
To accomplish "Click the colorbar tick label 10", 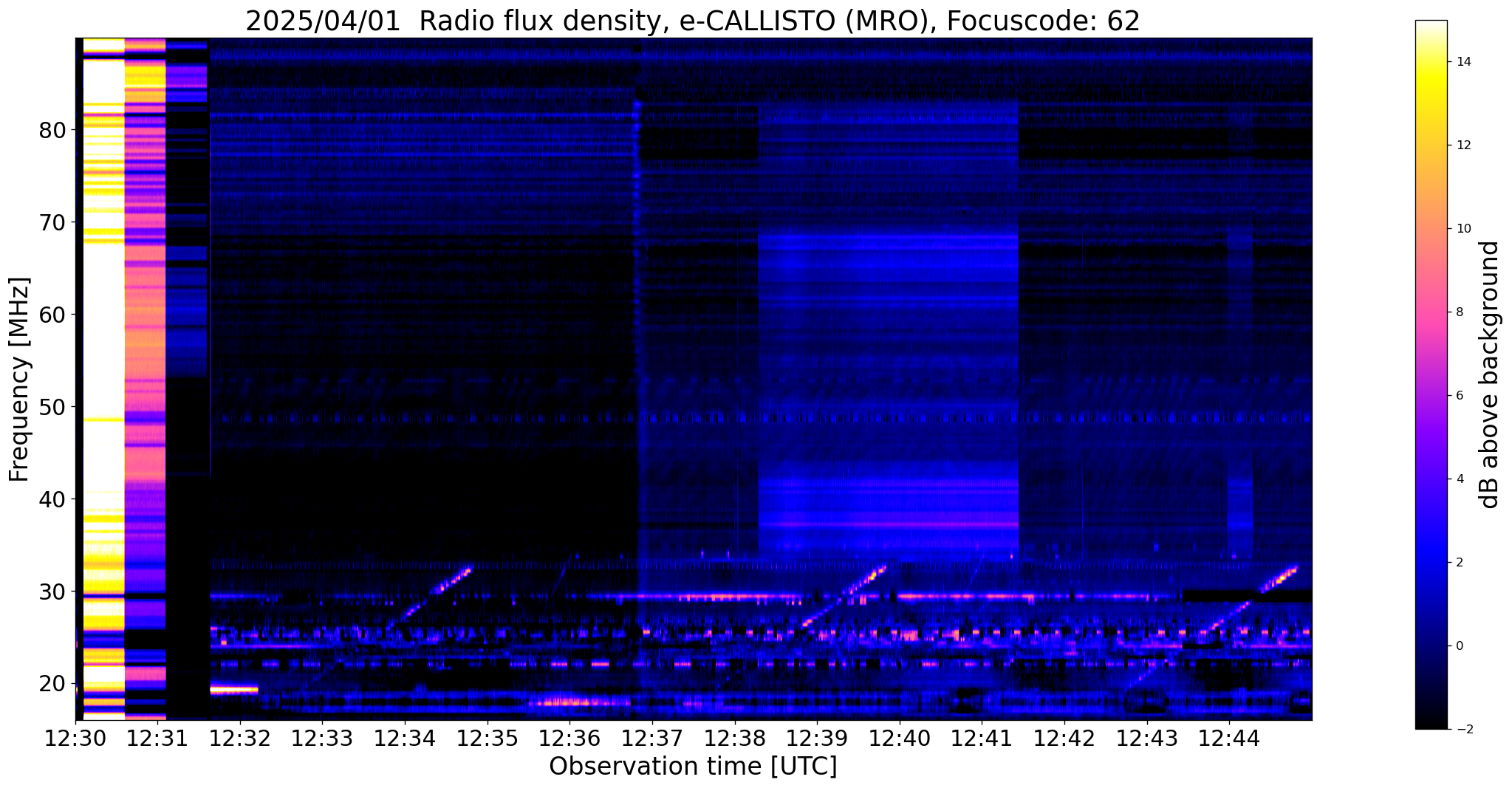I will (1463, 229).
